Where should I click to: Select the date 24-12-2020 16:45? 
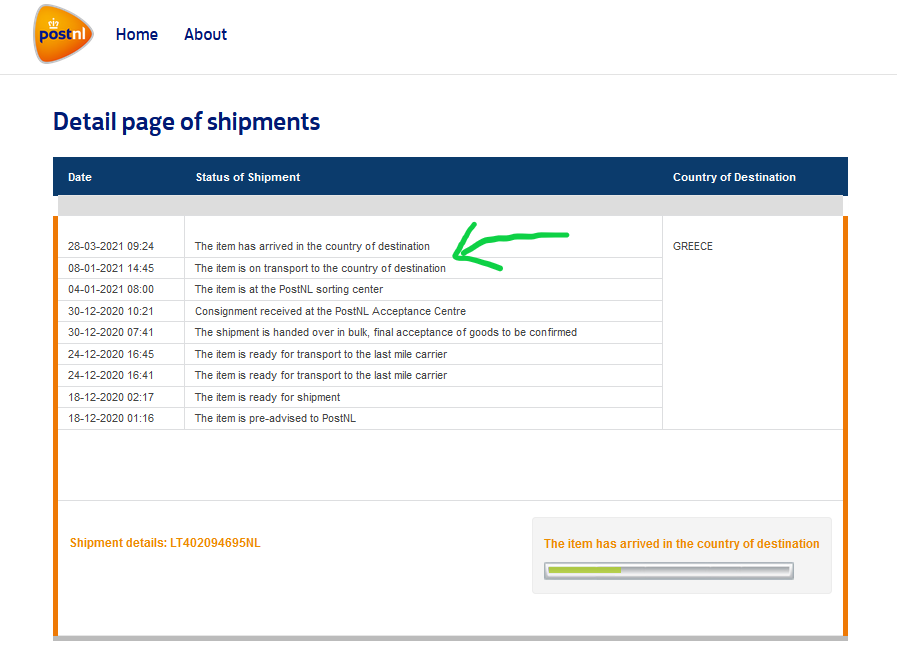111,354
